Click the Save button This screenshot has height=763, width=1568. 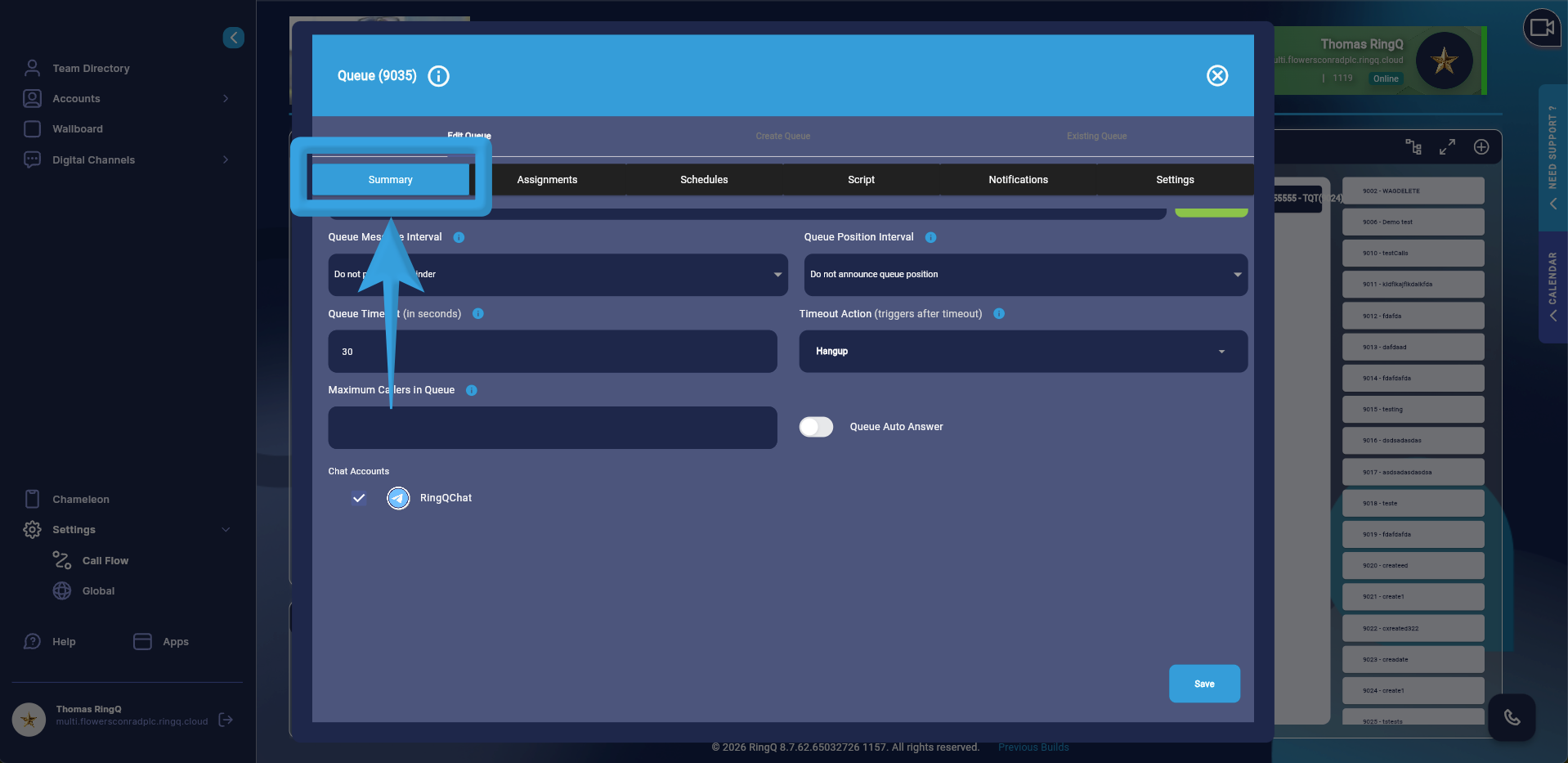1203,684
